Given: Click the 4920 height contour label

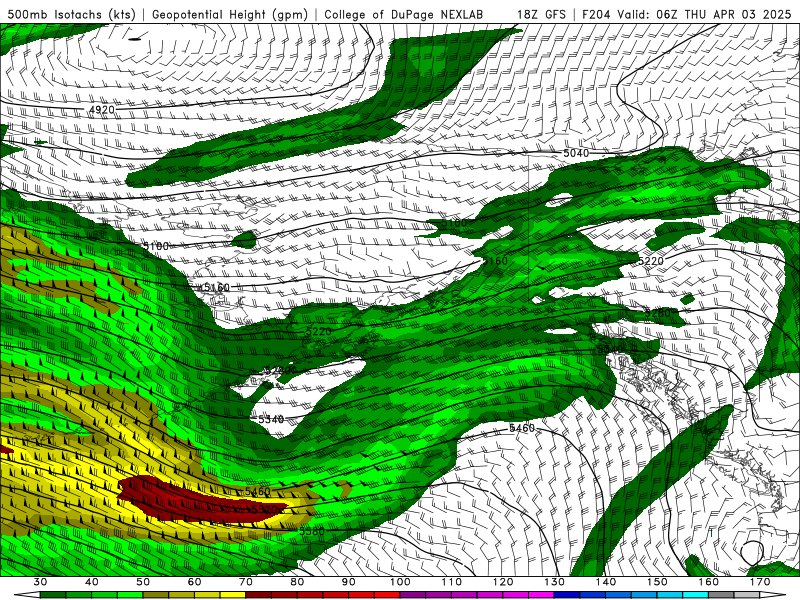Looking at the screenshot, I should pyautogui.click(x=102, y=110).
